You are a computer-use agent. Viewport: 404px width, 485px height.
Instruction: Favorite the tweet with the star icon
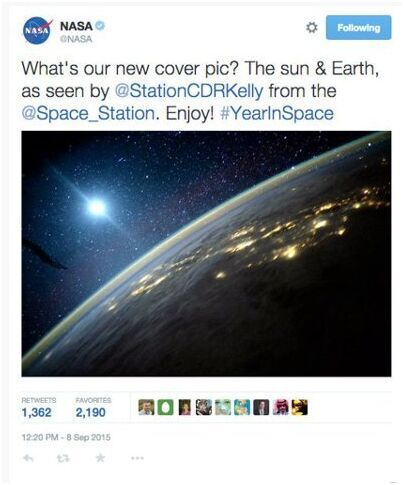click(100, 458)
